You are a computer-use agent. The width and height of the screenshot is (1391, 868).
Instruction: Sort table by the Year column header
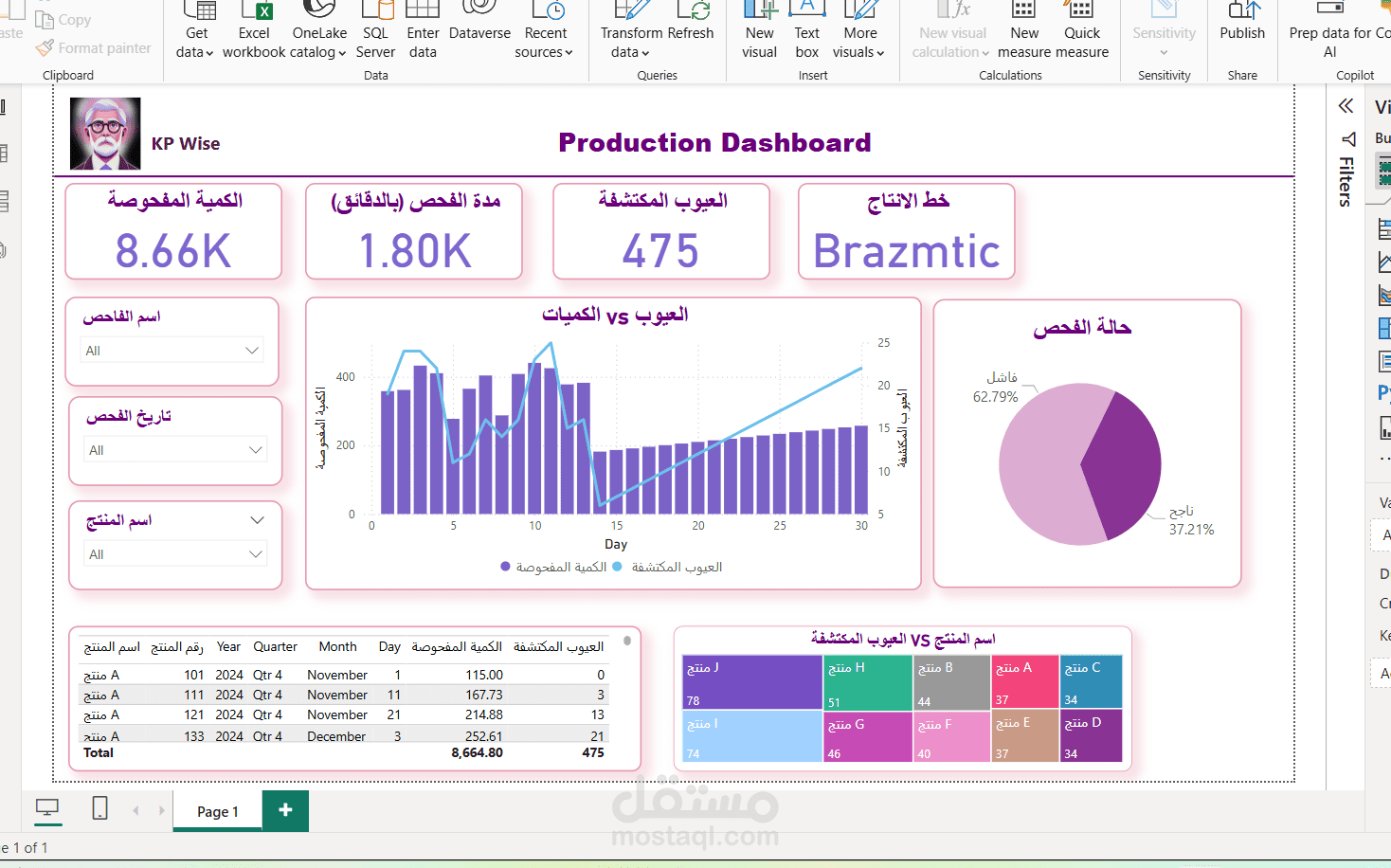[228, 647]
